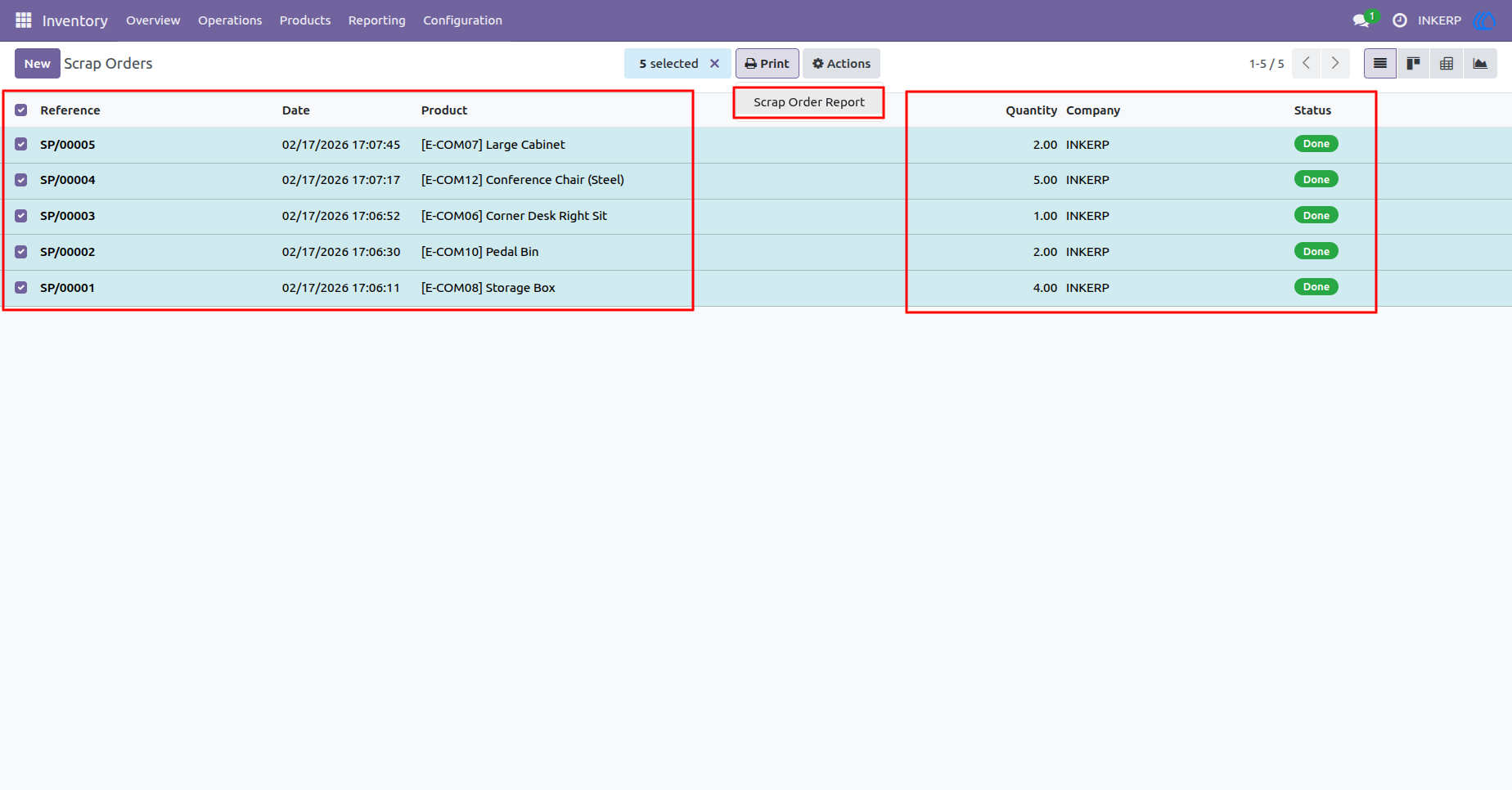Open the Configuration menu
The width and height of the screenshot is (1512, 790).
[462, 20]
